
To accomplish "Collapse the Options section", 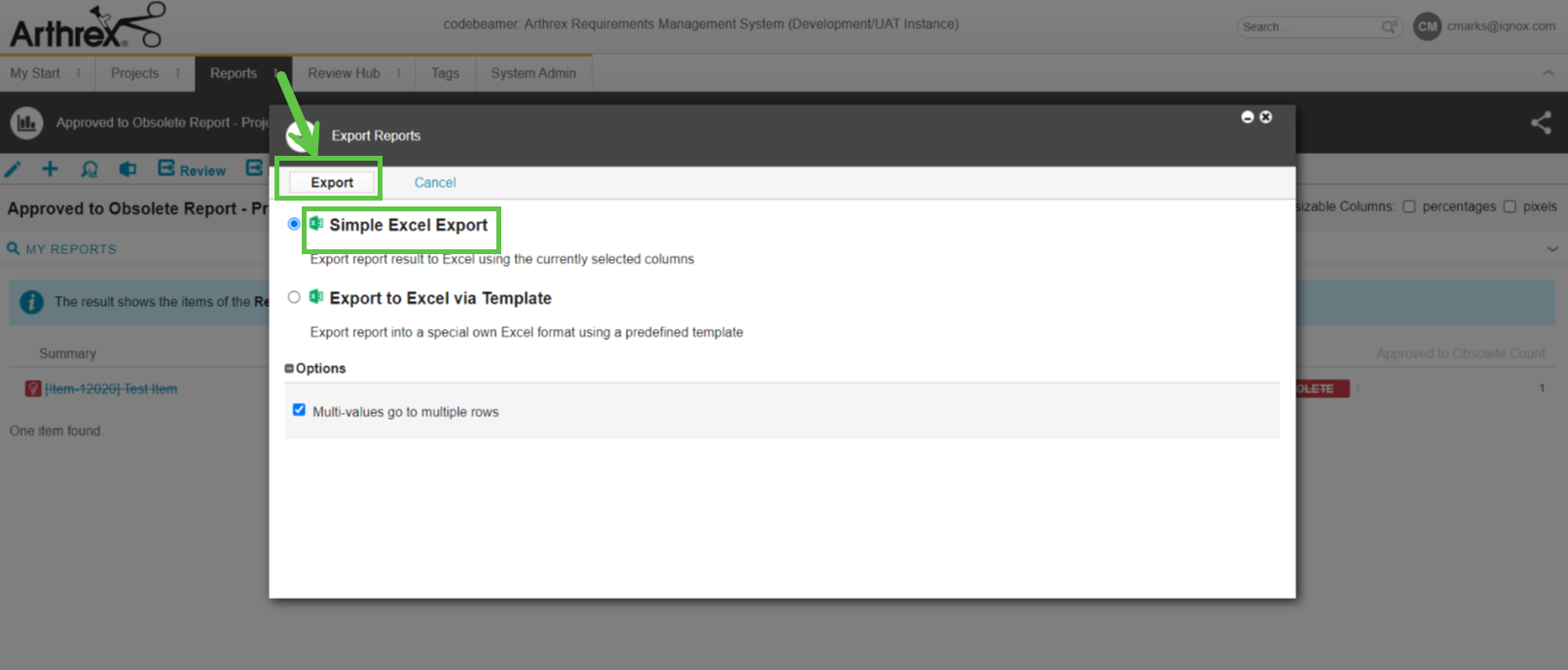I will point(289,368).
